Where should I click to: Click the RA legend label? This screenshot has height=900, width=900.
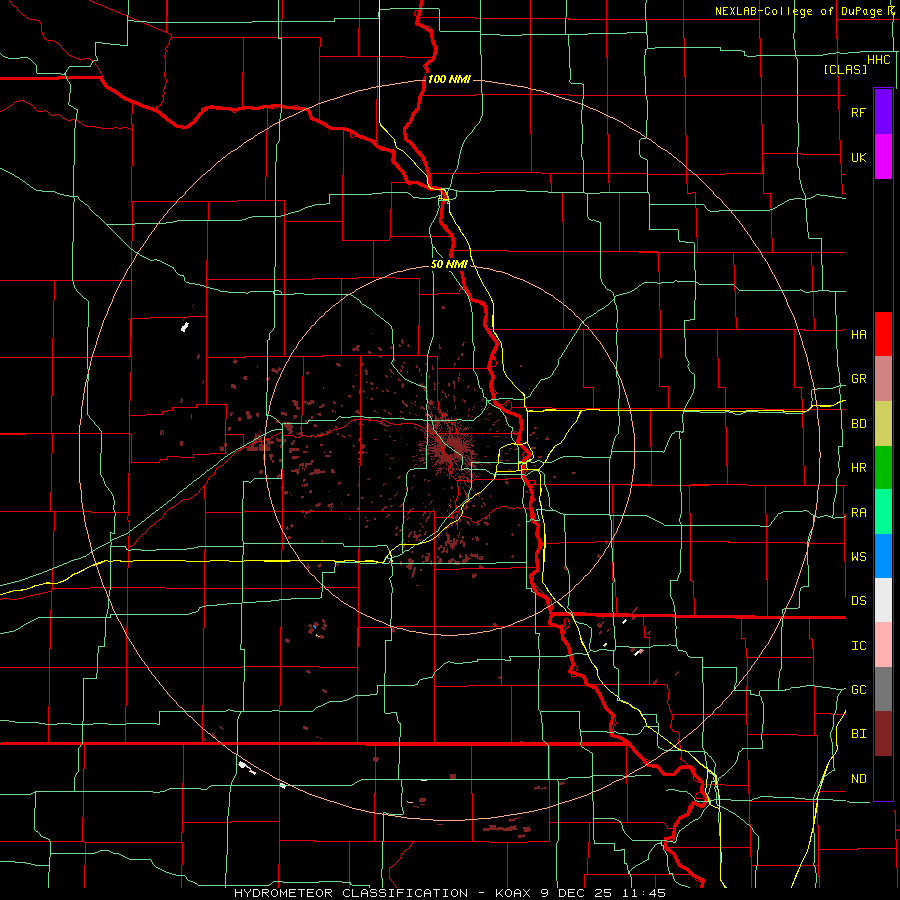(858, 512)
